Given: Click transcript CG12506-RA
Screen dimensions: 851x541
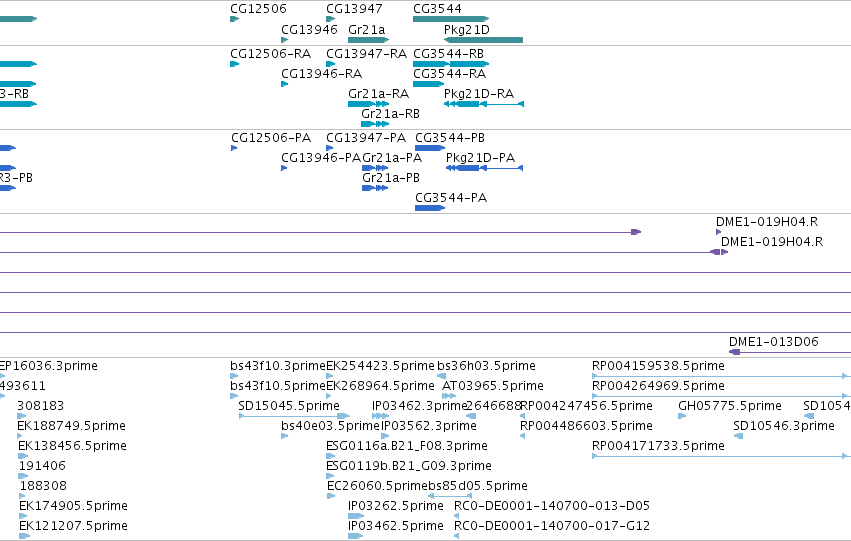Looking at the screenshot, I should pyautogui.click(x=270, y=54).
